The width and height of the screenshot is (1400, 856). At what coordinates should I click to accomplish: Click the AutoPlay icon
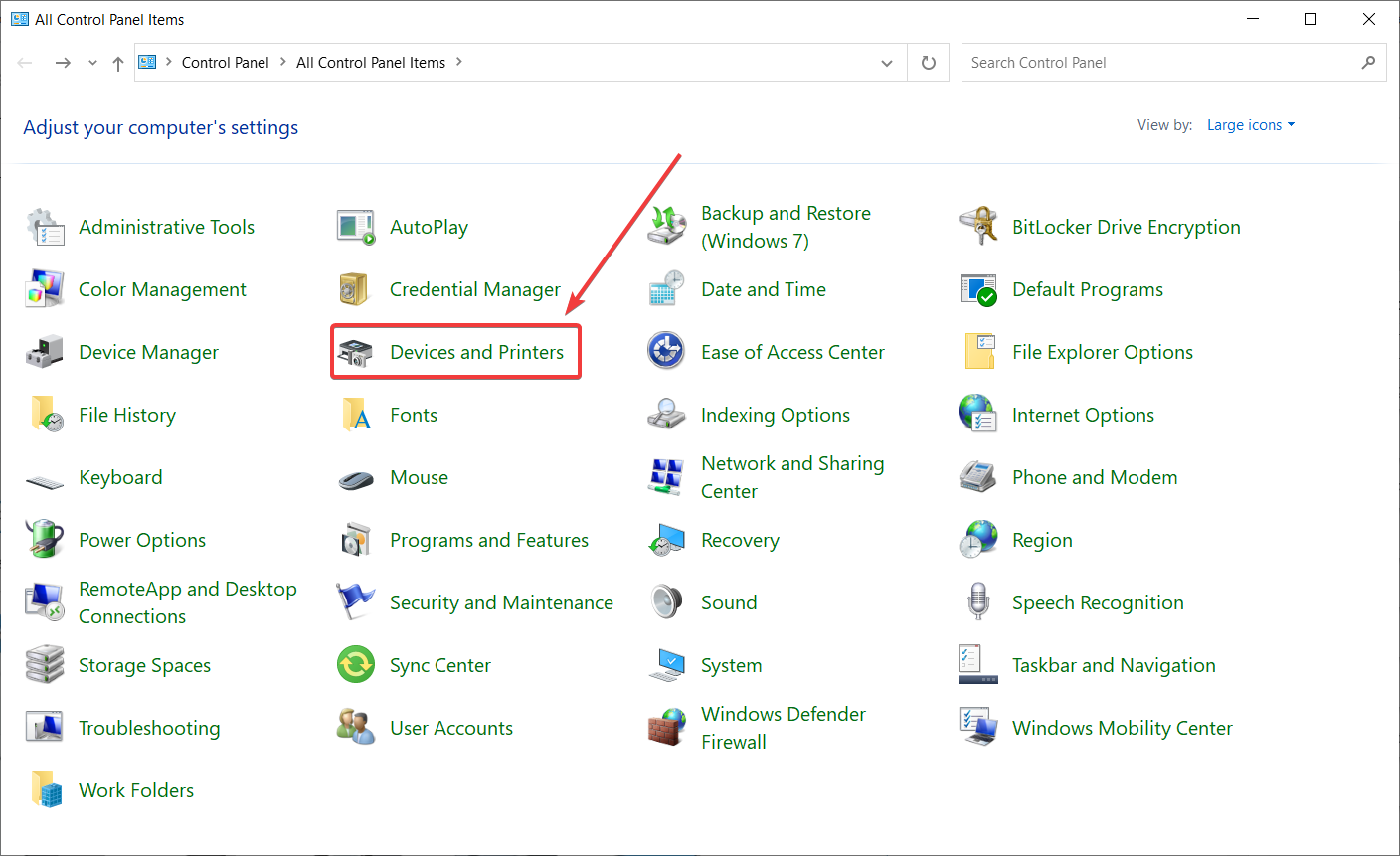[x=356, y=227]
